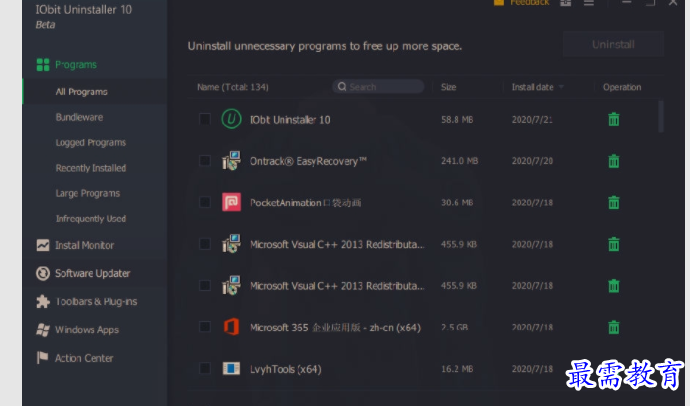Viewport: 690px width, 406px height.
Task: Click the Action Center flag icon
Action: pos(42,358)
